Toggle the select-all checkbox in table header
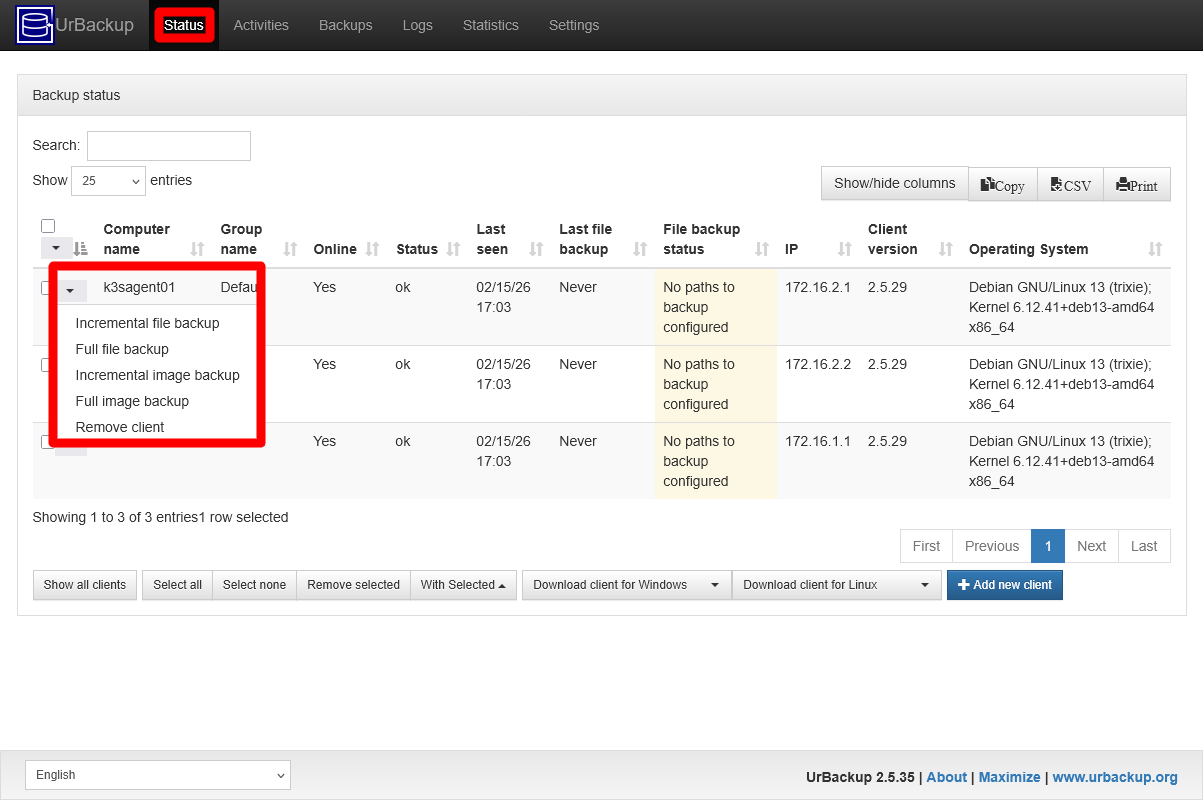Viewport: 1203px width, 806px height. [48, 225]
